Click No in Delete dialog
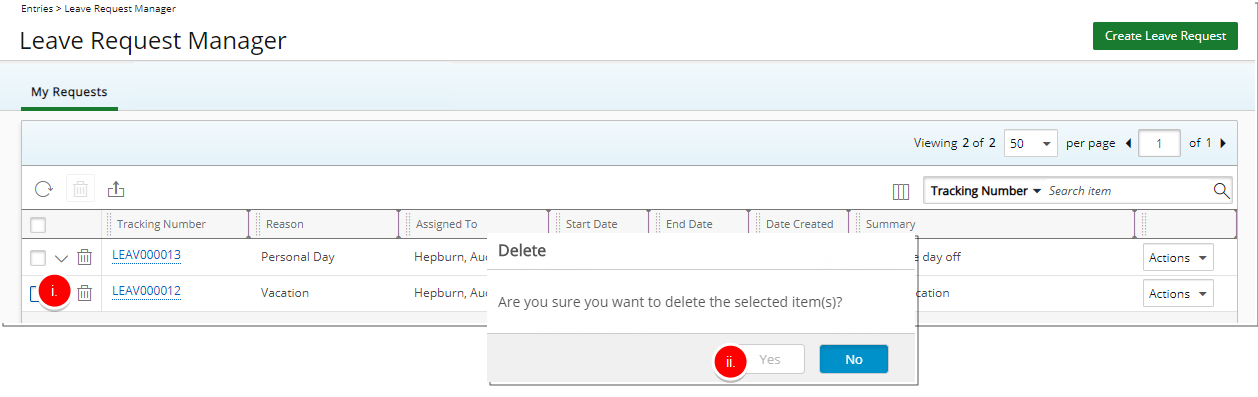 tap(854, 359)
